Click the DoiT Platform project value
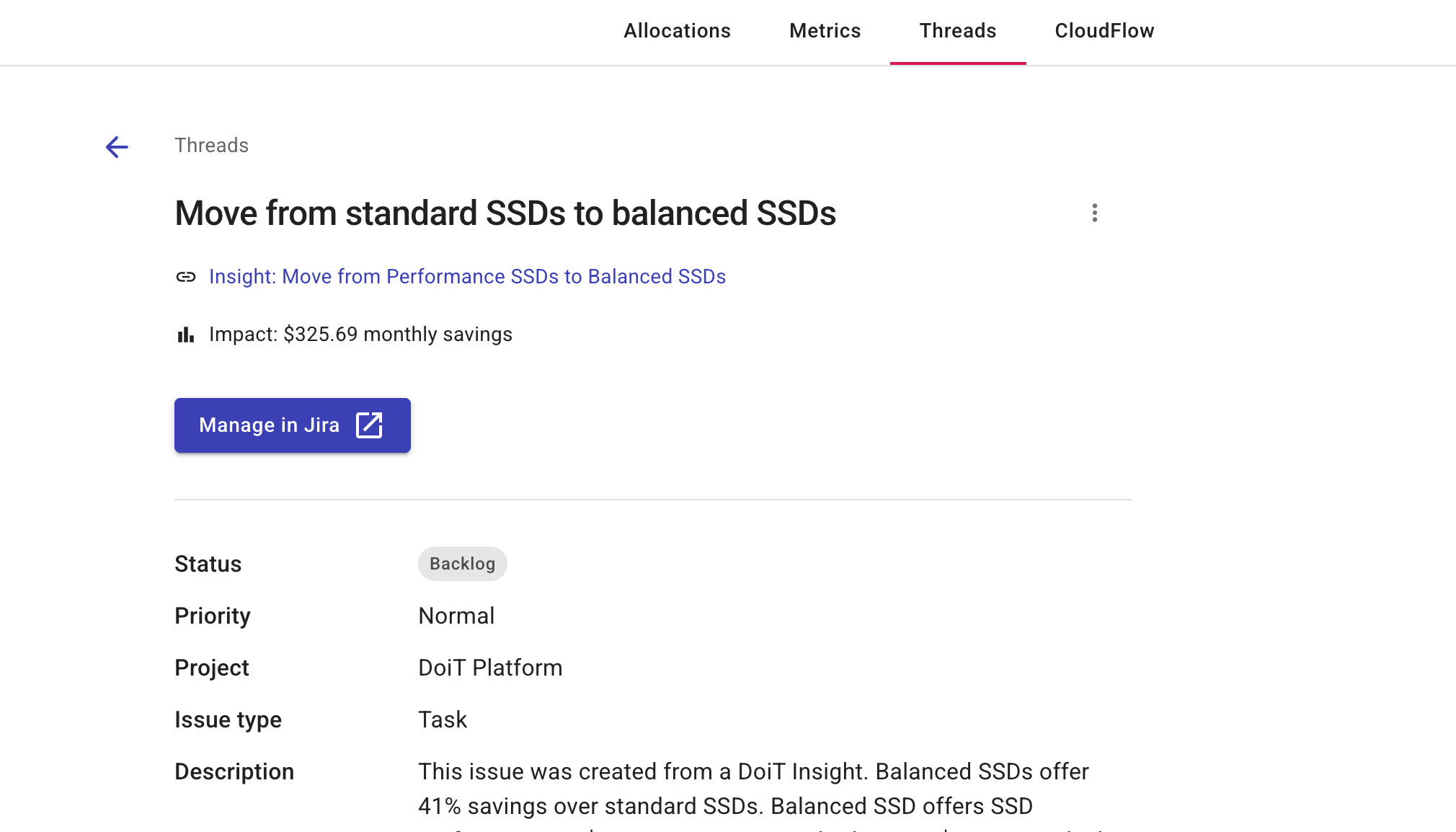 490,668
